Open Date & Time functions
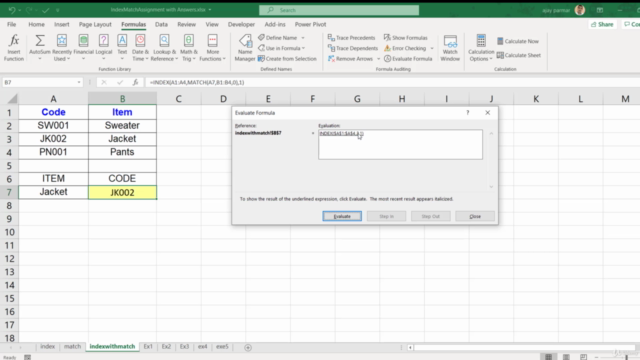640x360 pixels. (x=140, y=47)
